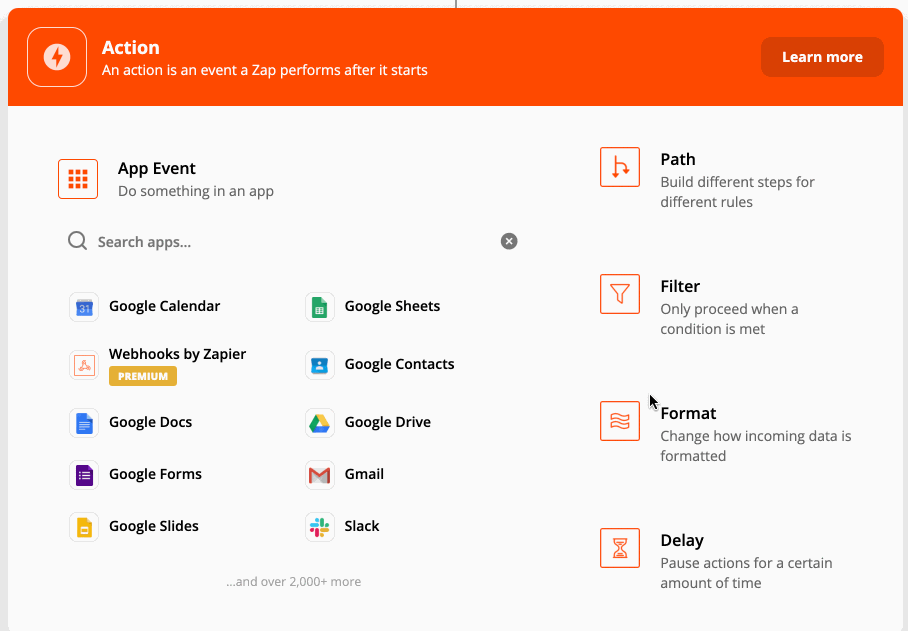Clear the search apps field
Image resolution: width=908 pixels, height=631 pixels.
[509, 241]
